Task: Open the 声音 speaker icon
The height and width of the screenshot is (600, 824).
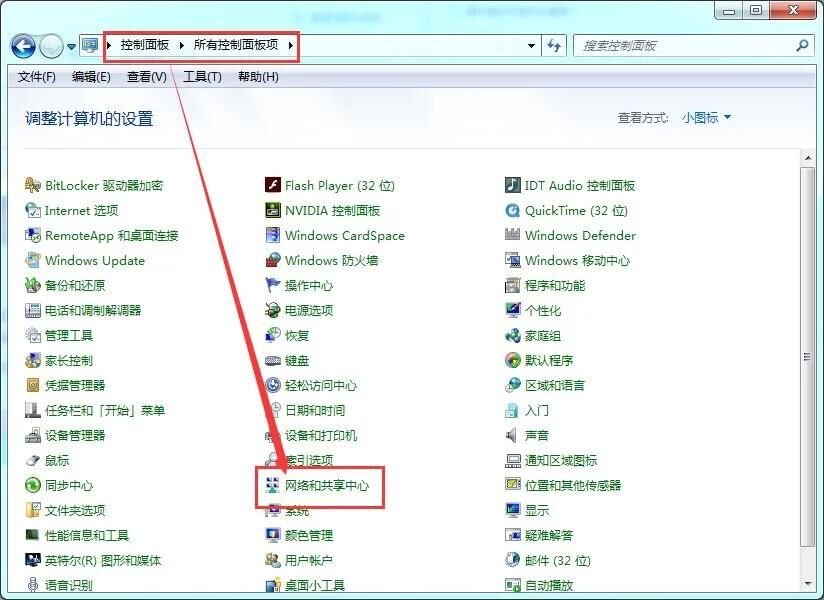Action: click(x=511, y=436)
